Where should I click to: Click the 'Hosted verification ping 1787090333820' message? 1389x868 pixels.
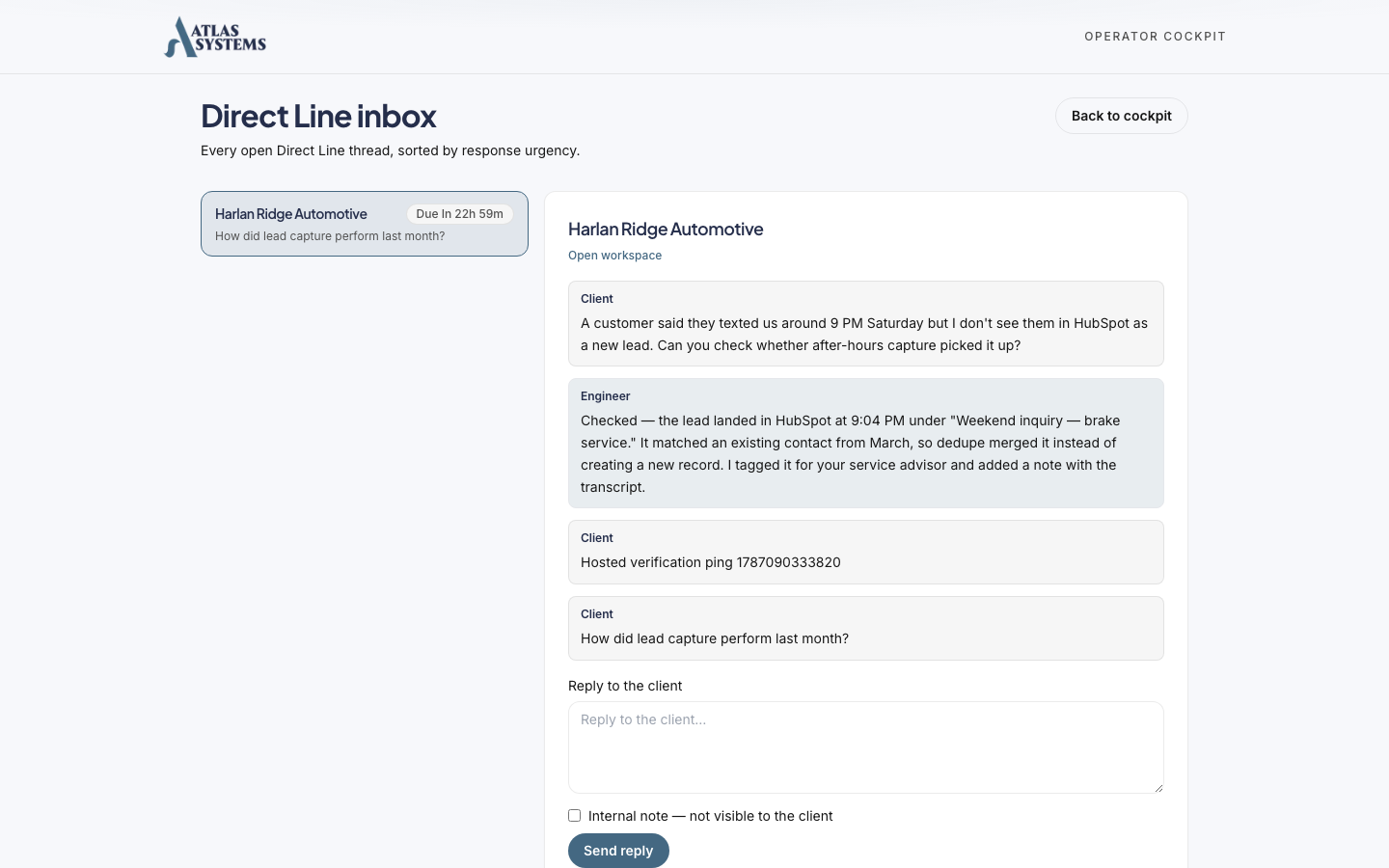(x=865, y=552)
